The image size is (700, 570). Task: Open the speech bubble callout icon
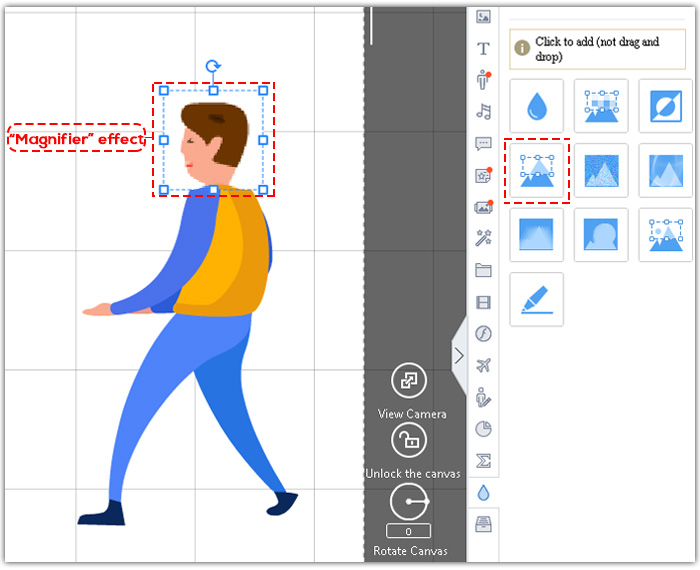(x=483, y=143)
